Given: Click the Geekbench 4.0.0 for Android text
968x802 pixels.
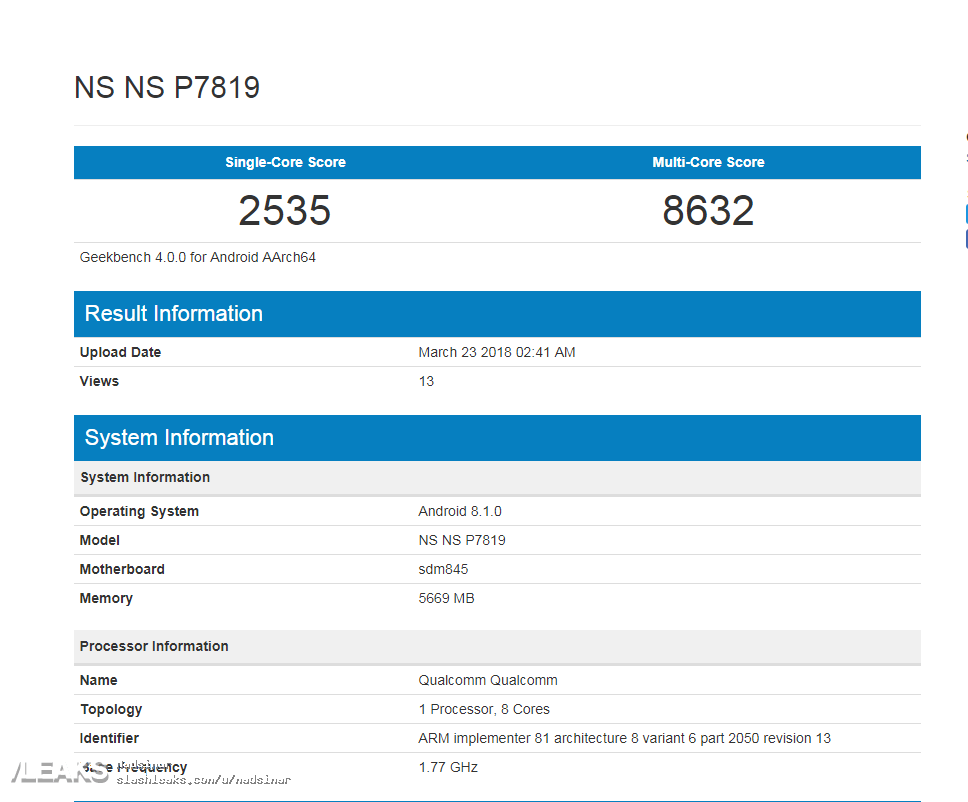Looking at the screenshot, I should click(198, 257).
